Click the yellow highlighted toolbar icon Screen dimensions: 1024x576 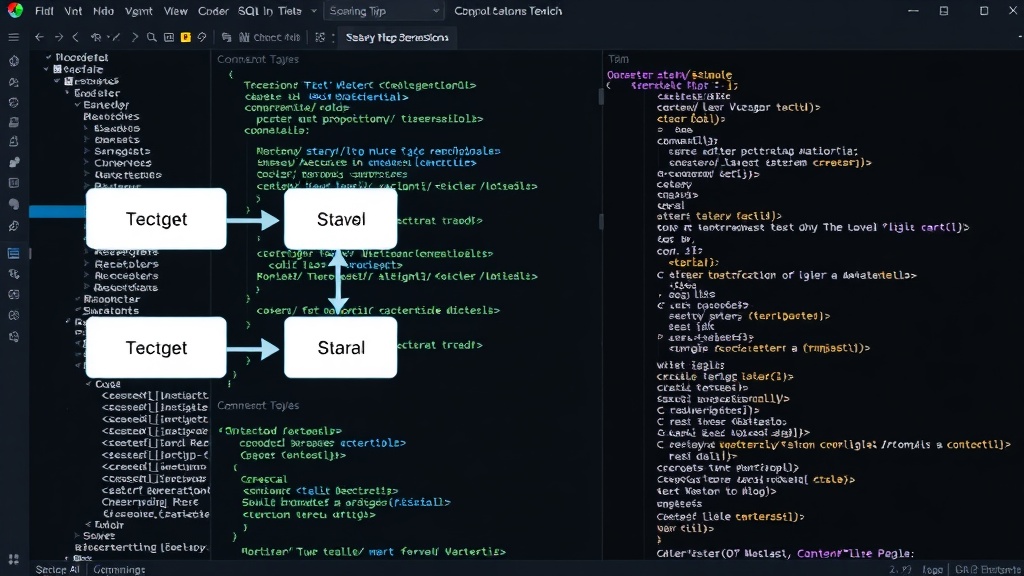click(x=185, y=37)
